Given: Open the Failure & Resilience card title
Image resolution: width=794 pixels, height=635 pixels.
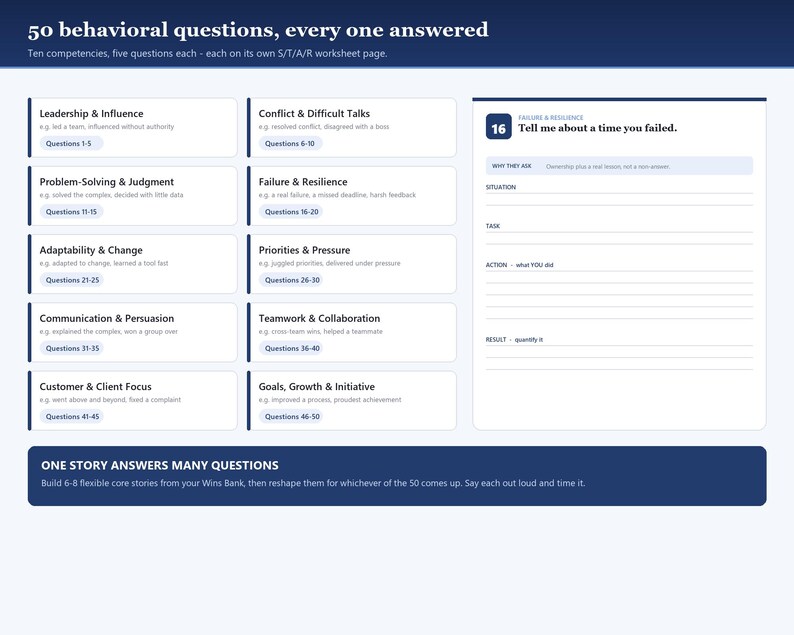Looking at the screenshot, I should pyautogui.click(x=303, y=182).
